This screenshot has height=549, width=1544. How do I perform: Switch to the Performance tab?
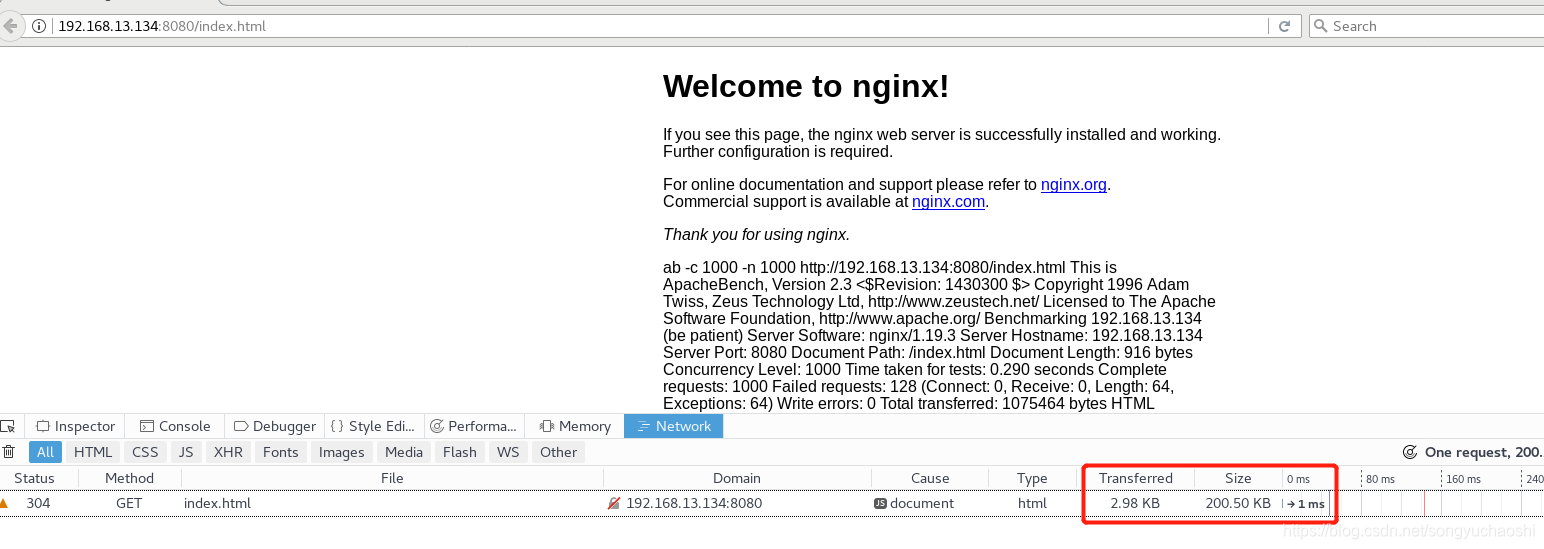pos(473,426)
